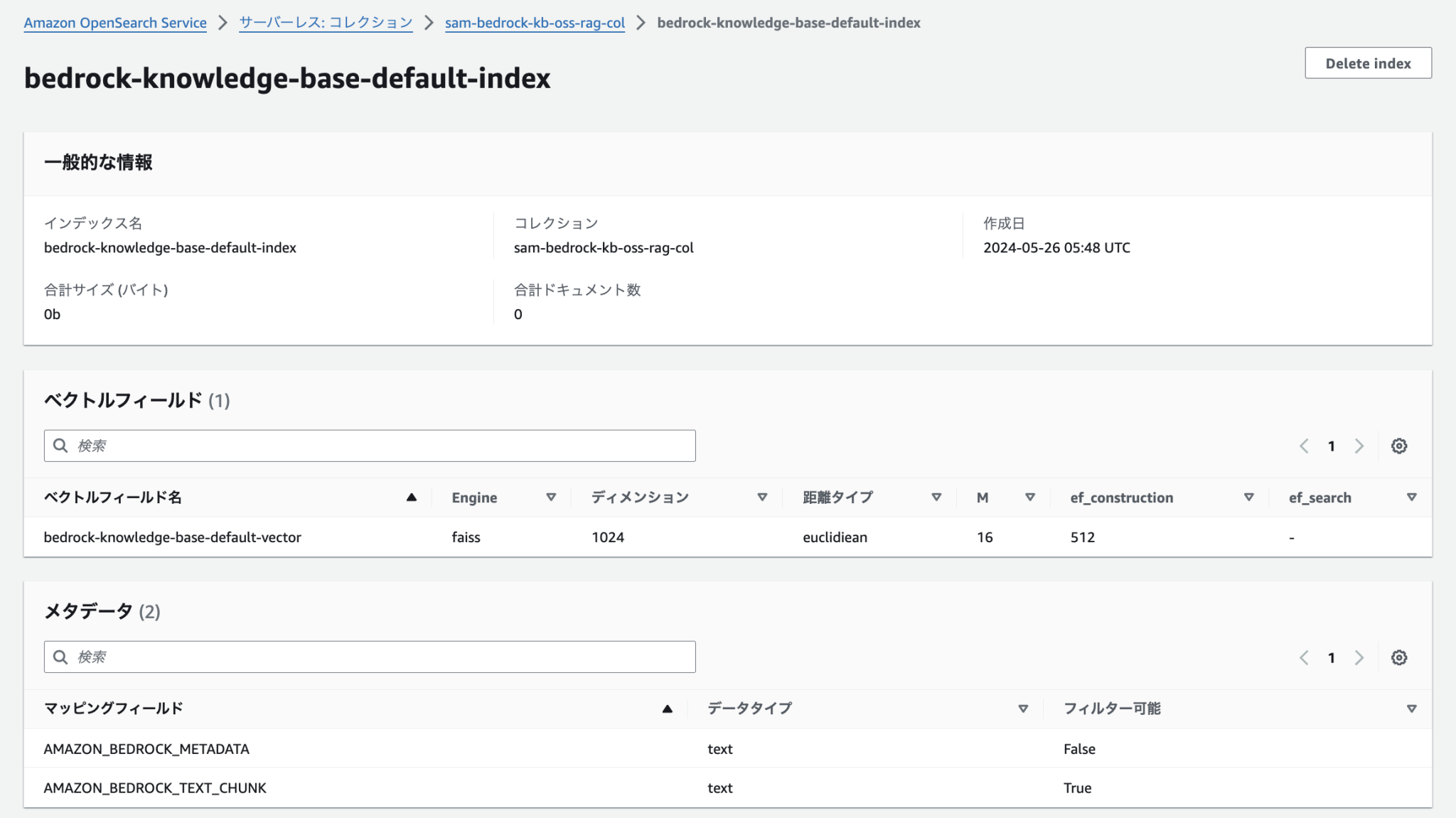Open the サーバーレス: コレクション breadcrumb link
The image size is (1456, 818).
tap(325, 23)
